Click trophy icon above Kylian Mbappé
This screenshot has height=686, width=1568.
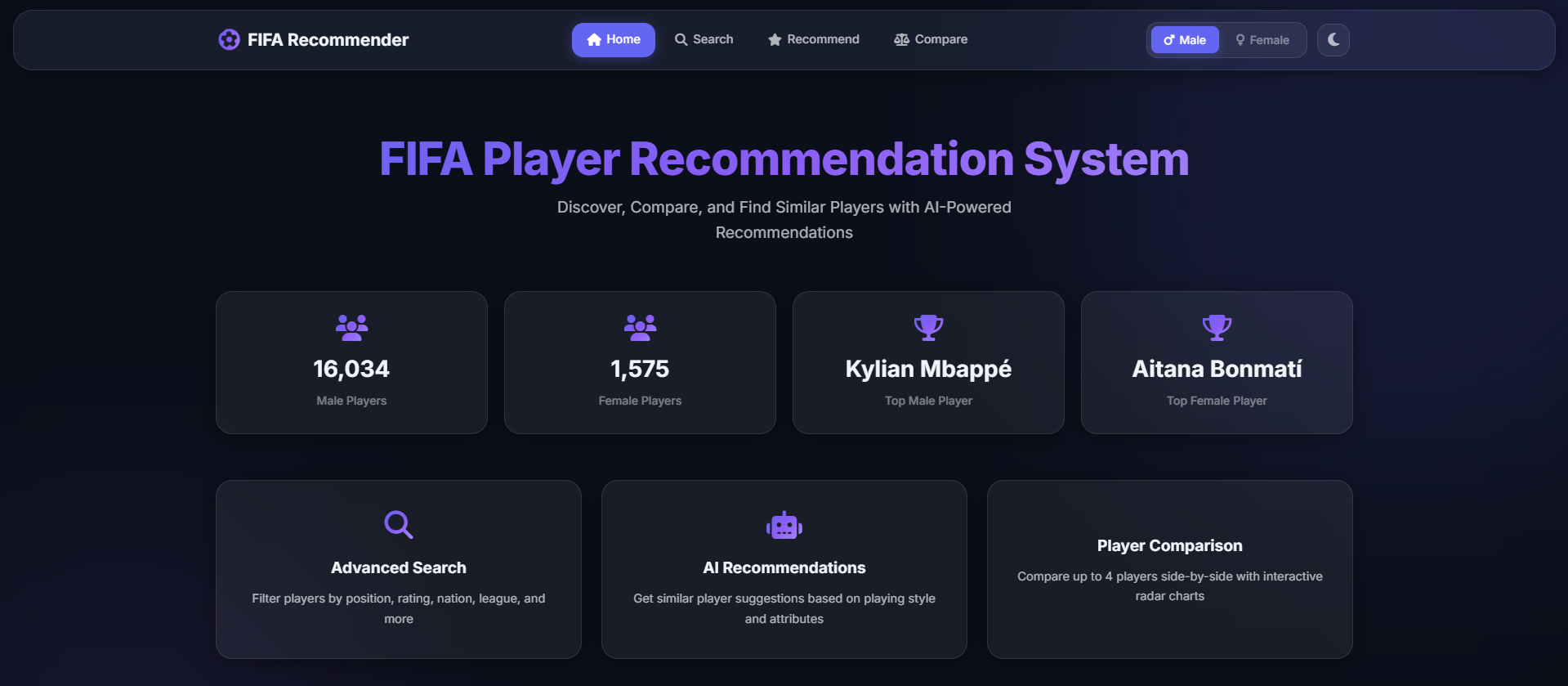(928, 328)
